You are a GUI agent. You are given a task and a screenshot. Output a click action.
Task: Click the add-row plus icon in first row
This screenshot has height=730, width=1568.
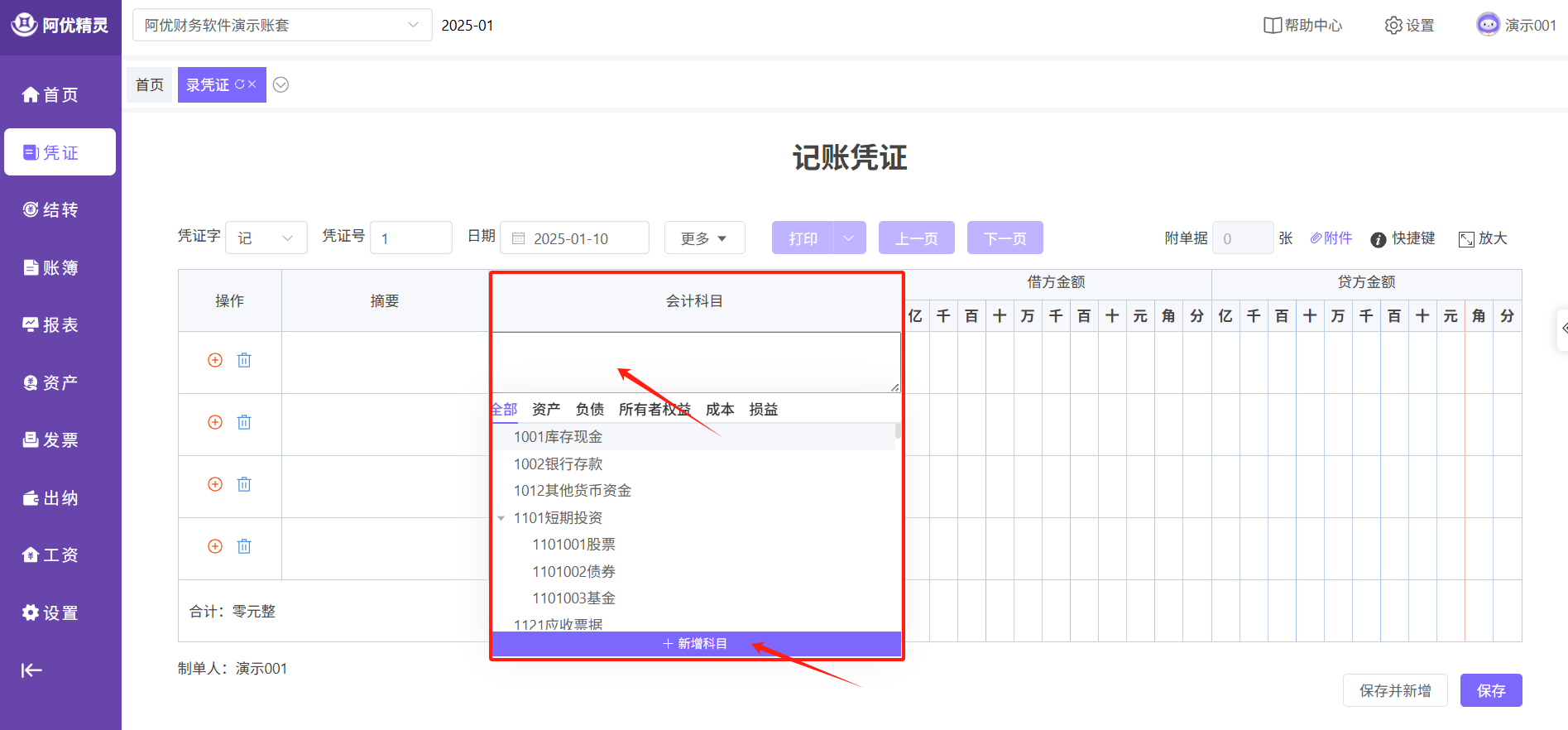pos(215,360)
